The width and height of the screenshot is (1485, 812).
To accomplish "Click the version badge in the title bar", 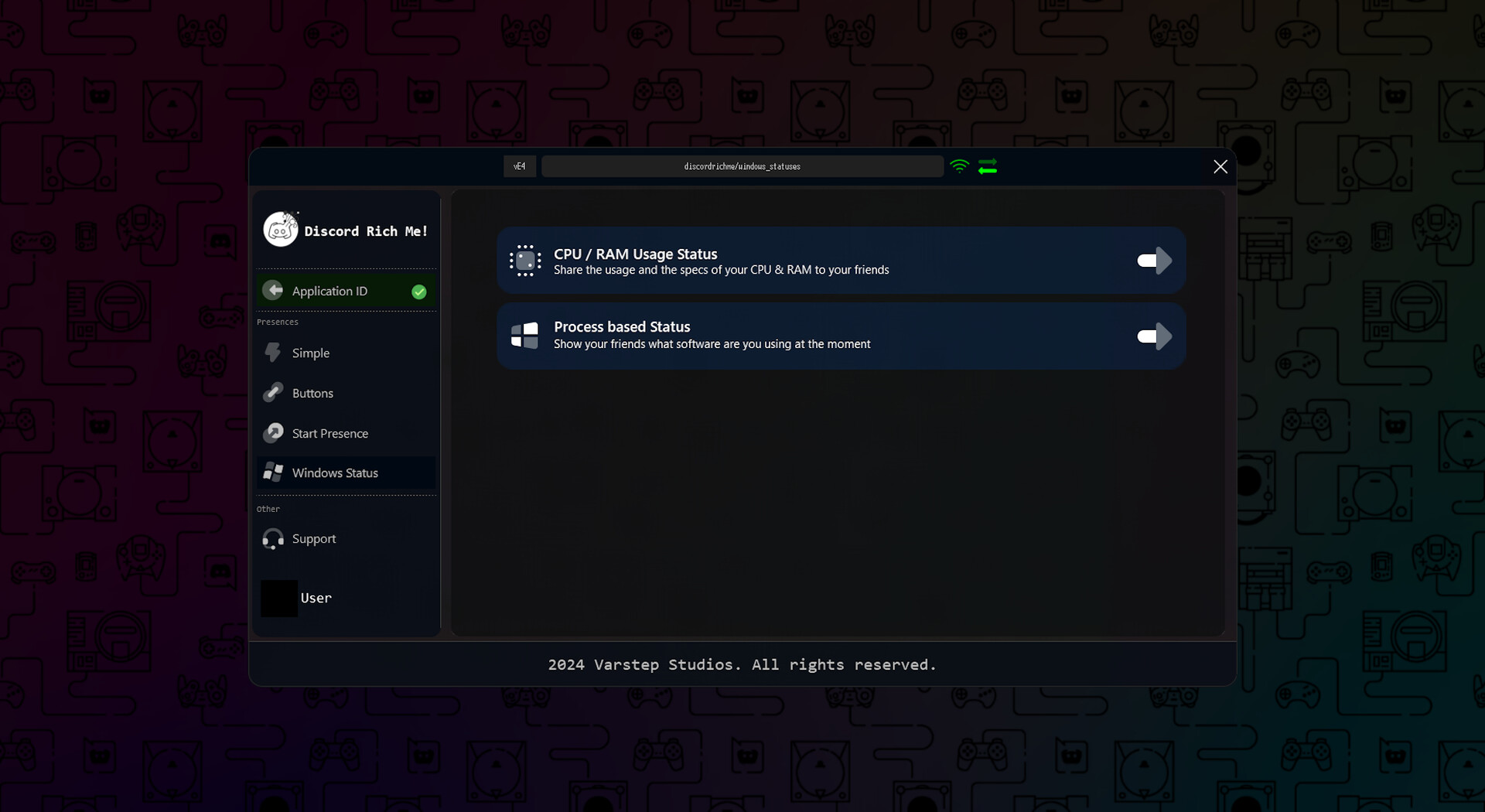I will click(x=520, y=166).
